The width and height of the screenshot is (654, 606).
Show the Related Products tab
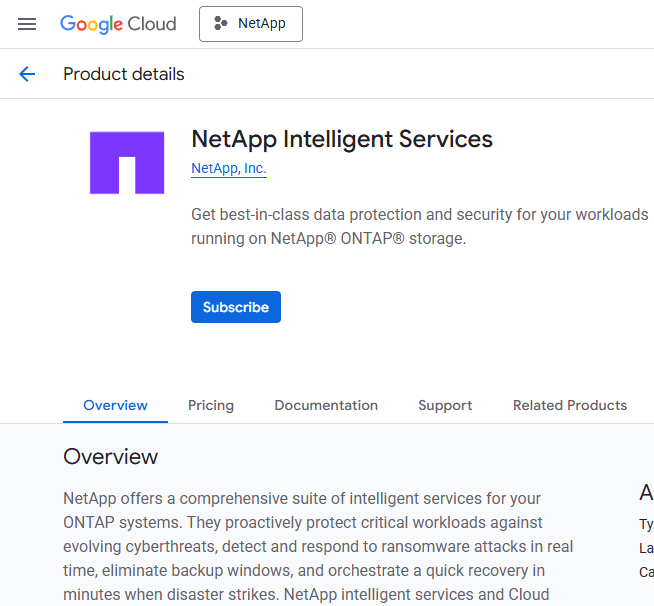[x=570, y=405]
